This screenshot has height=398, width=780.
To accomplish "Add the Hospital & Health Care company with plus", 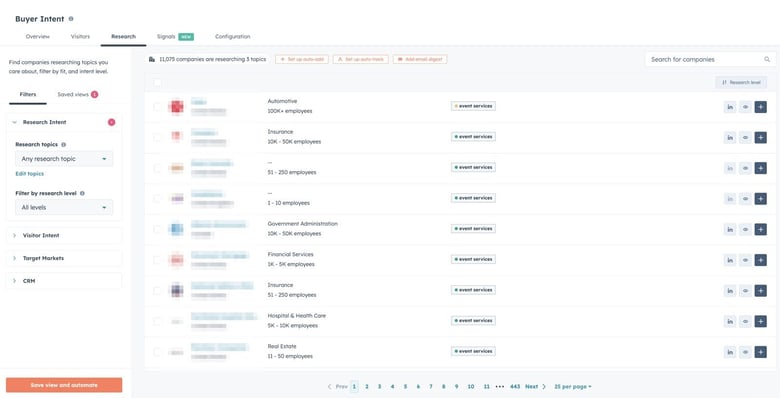I will point(760,321).
